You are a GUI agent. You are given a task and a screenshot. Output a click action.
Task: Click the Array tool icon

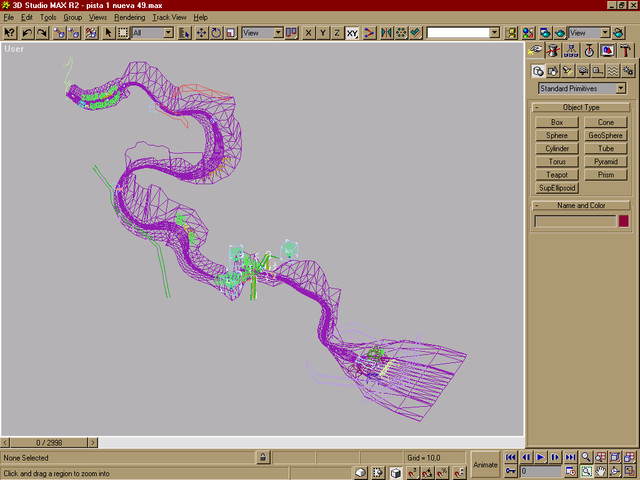click(401, 33)
